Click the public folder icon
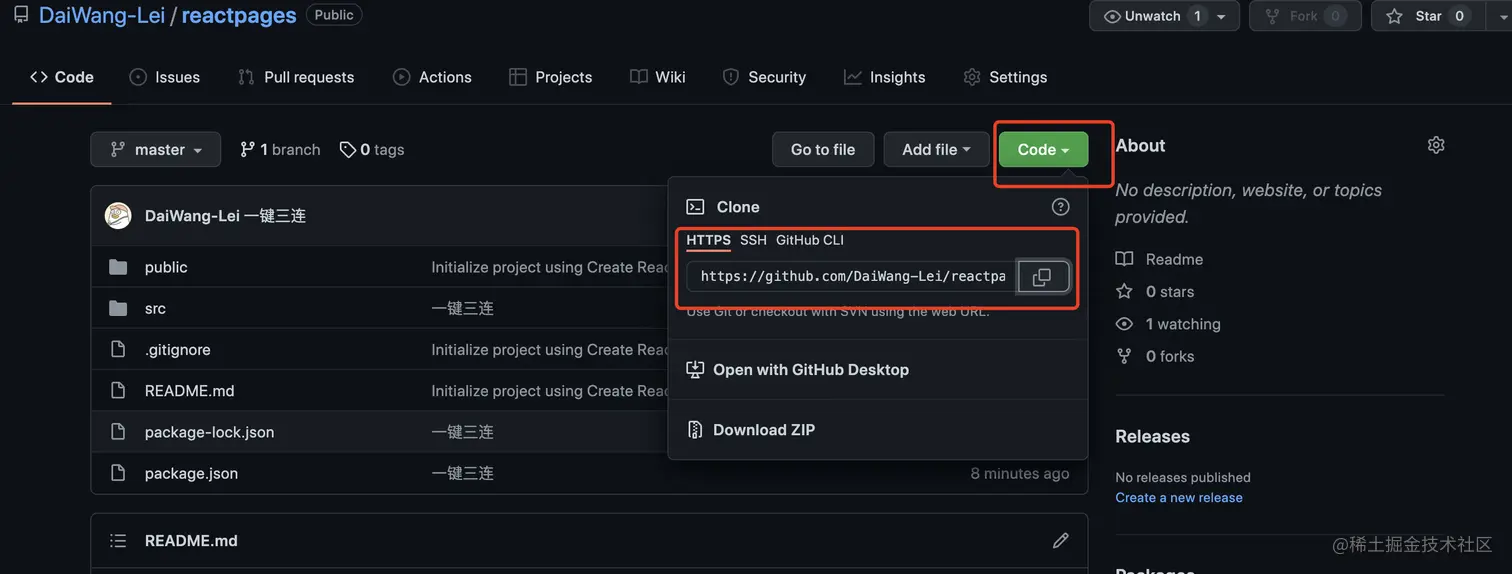1512x574 pixels. click(x=118, y=267)
